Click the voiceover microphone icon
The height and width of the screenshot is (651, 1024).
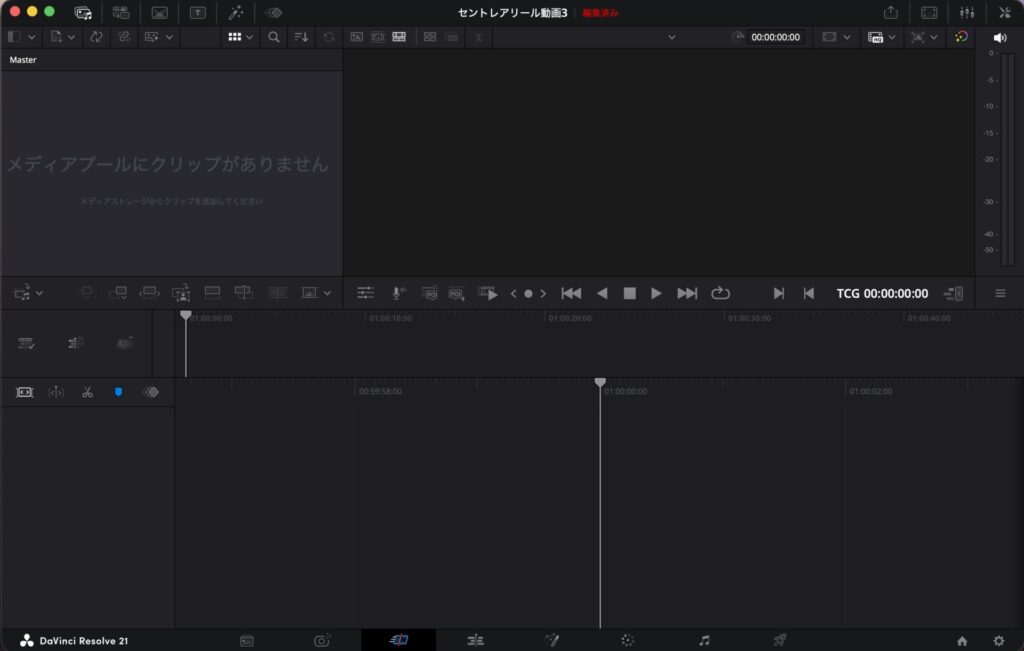398,293
